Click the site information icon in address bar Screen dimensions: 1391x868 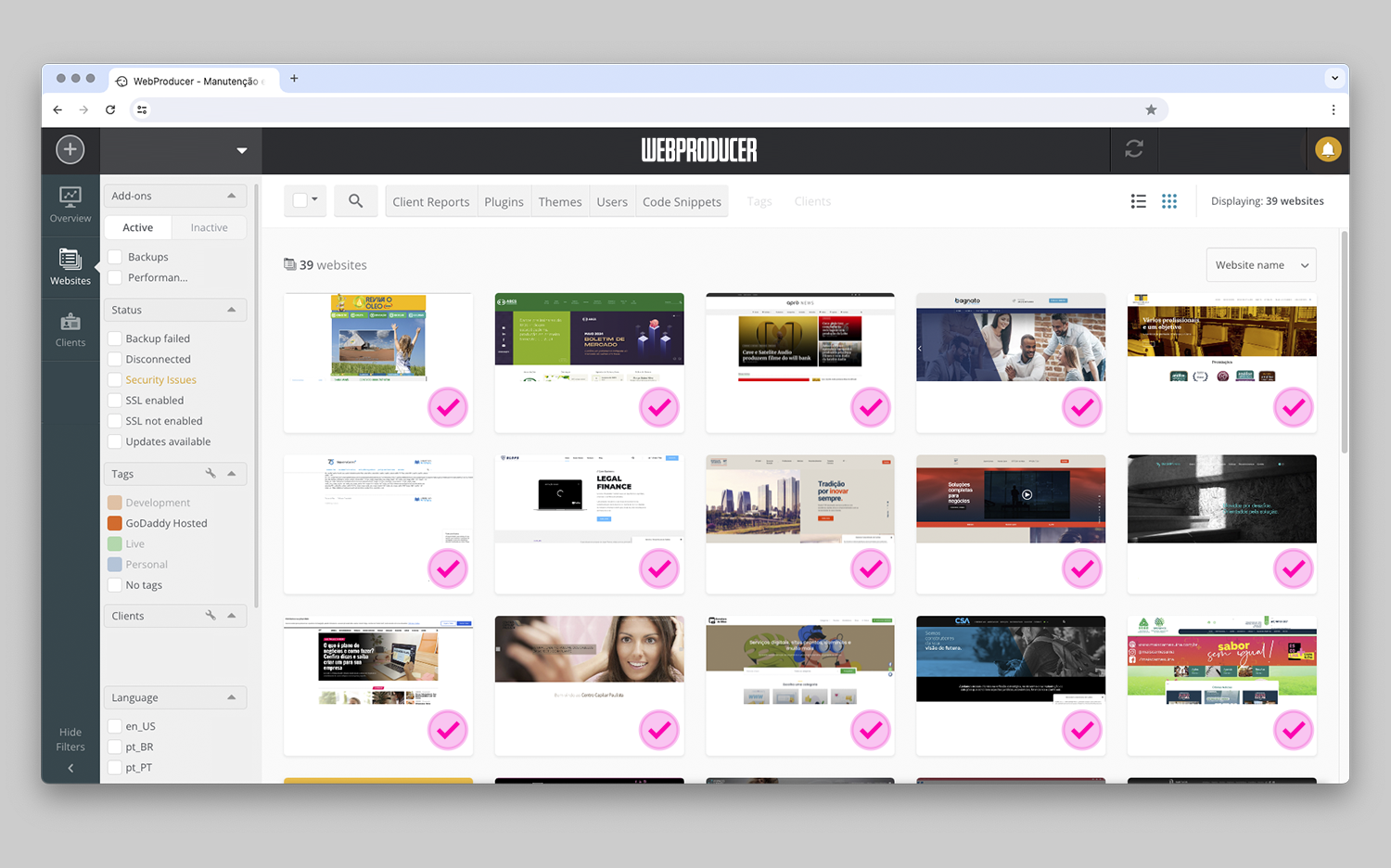coord(142,109)
